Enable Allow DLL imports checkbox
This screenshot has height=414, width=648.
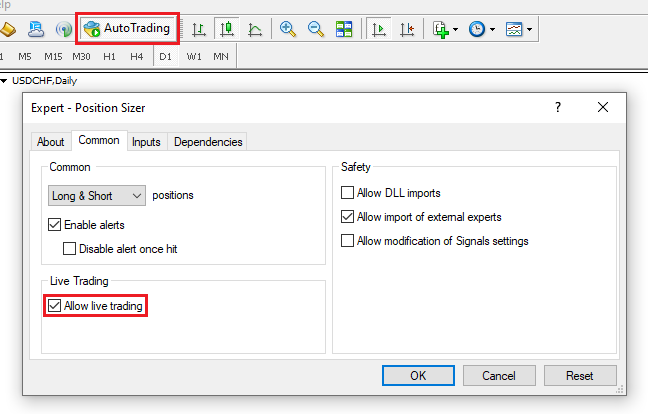tap(348, 193)
